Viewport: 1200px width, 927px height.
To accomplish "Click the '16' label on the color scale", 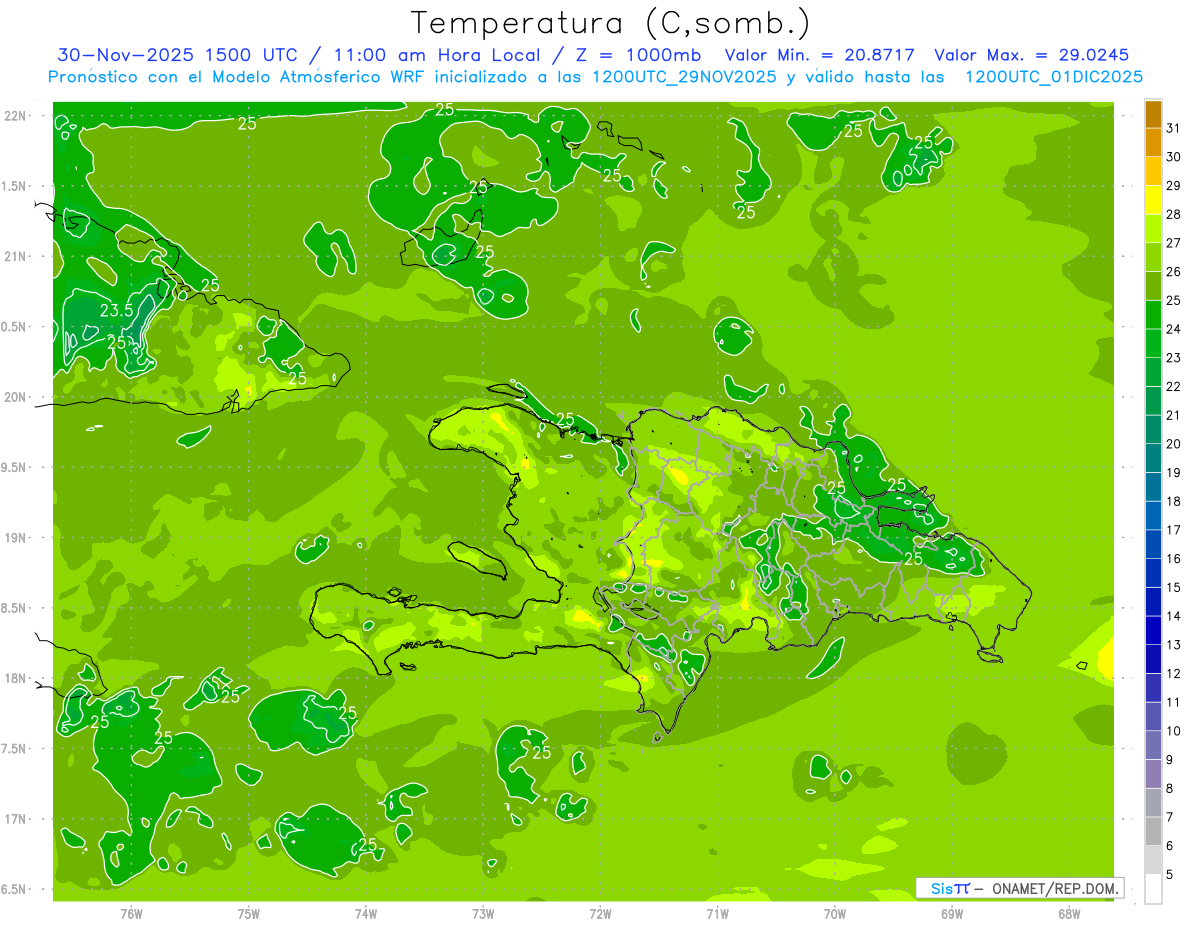I will pos(1174,559).
